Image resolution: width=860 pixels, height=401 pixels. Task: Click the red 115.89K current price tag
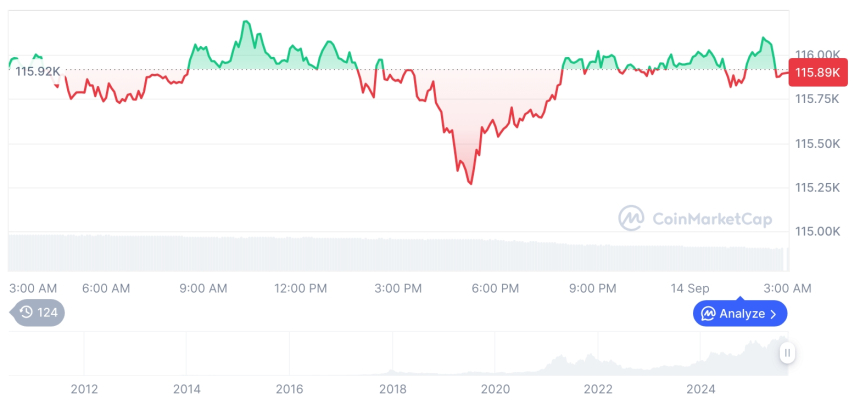817,72
